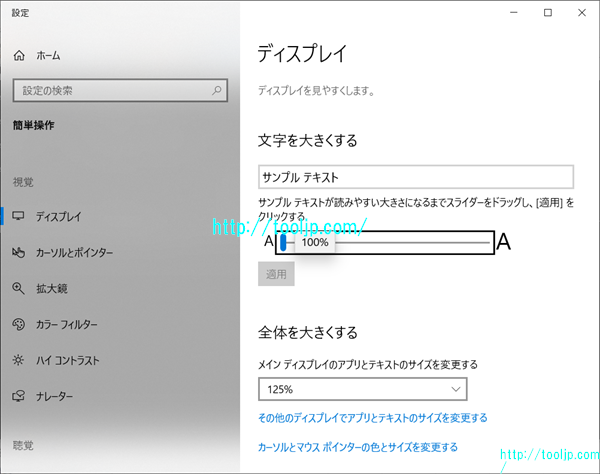Click the High Contrast sun icon

(18, 360)
